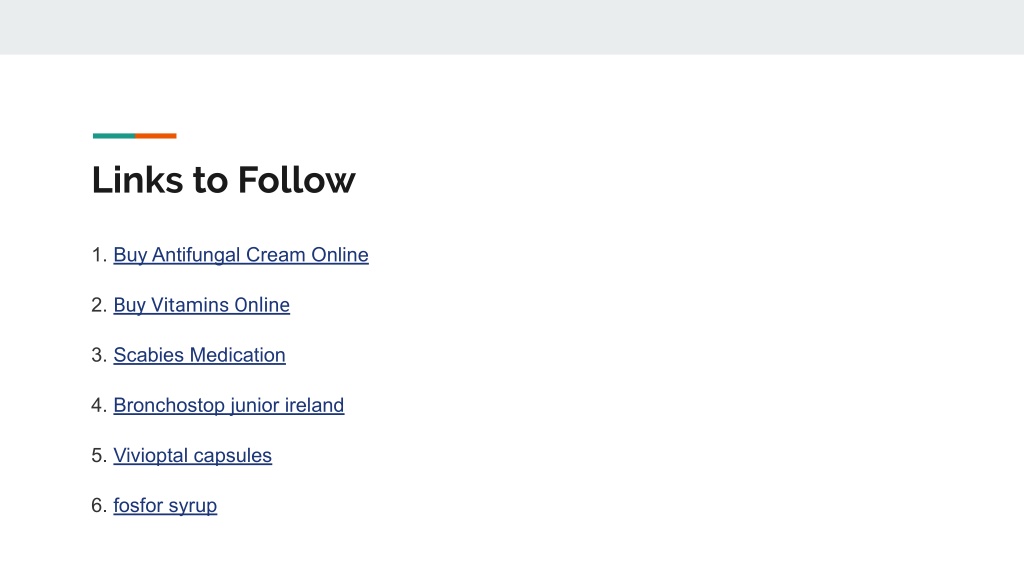Follow the Buy Vitamins Online link
The width and height of the screenshot is (1024, 576).
pyautogui.click(x=202, y=305)
